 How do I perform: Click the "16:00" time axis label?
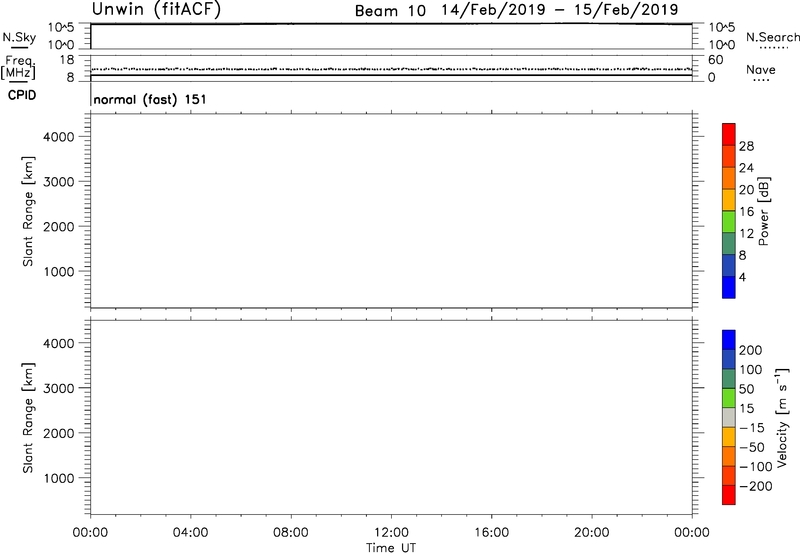tap(491, 533)
